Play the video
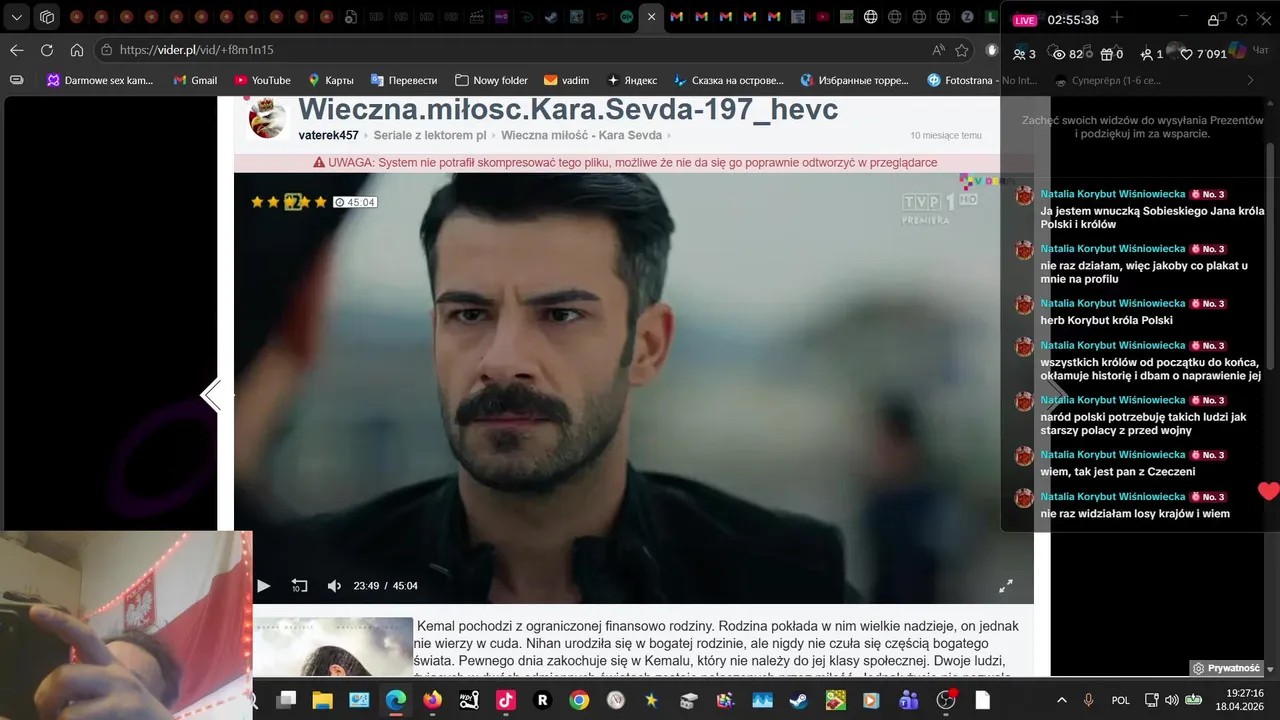The width and height of the screenshot is (1280, 720). [x=264, y=586]
